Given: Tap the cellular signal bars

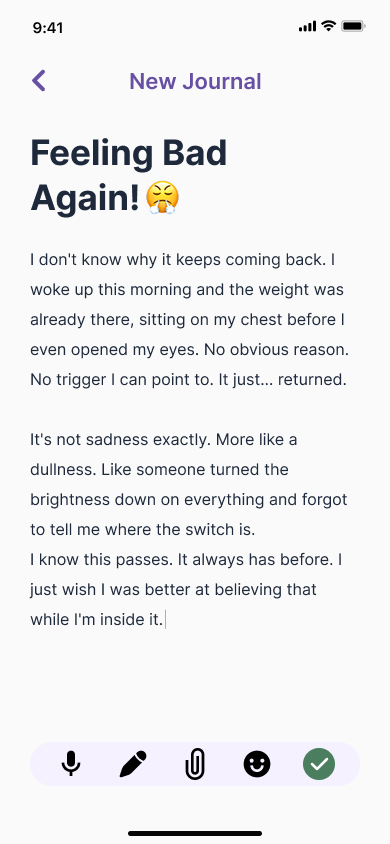Looking at the screenshot, I should click(308, 26).
